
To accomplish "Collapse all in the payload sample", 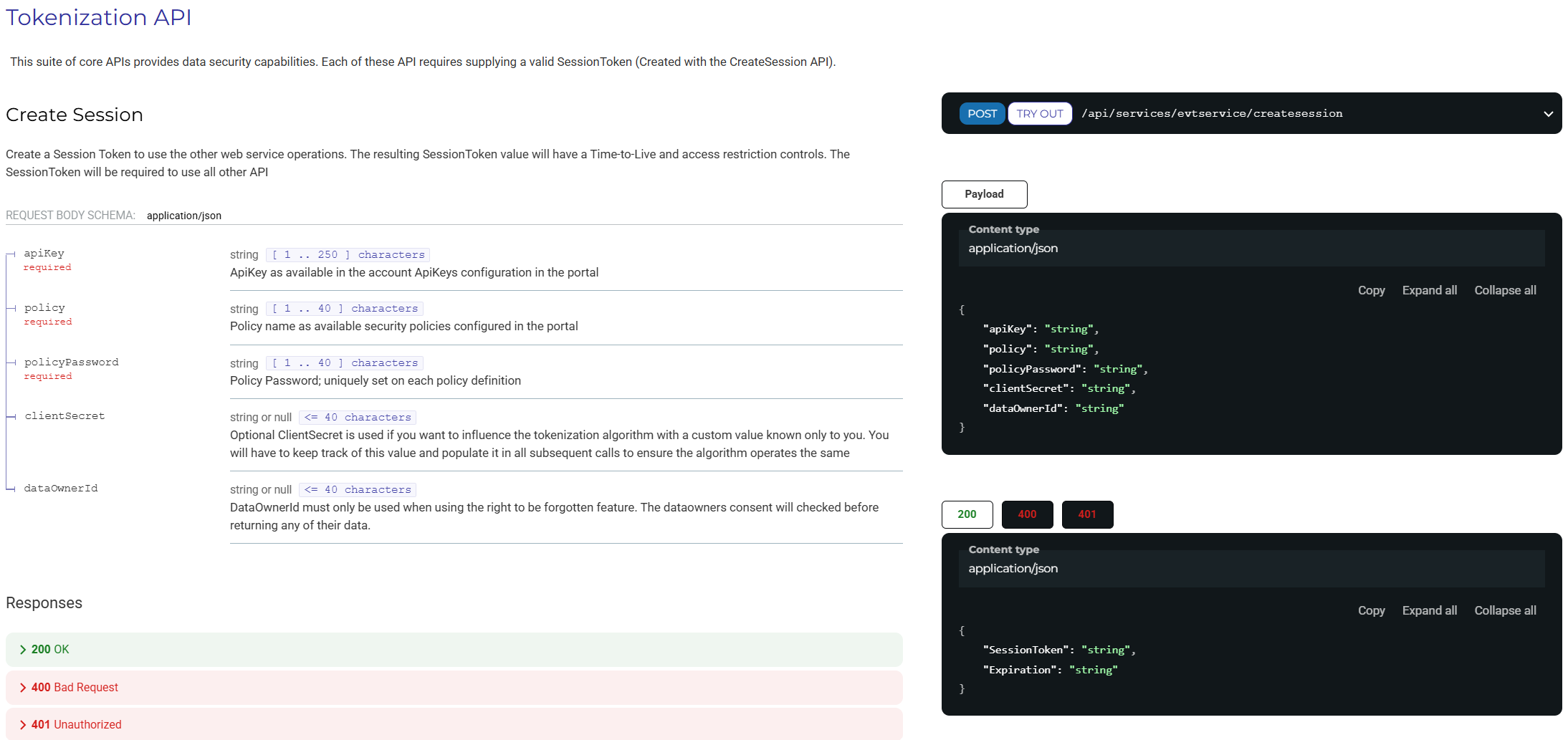I will coord(1505,290).
